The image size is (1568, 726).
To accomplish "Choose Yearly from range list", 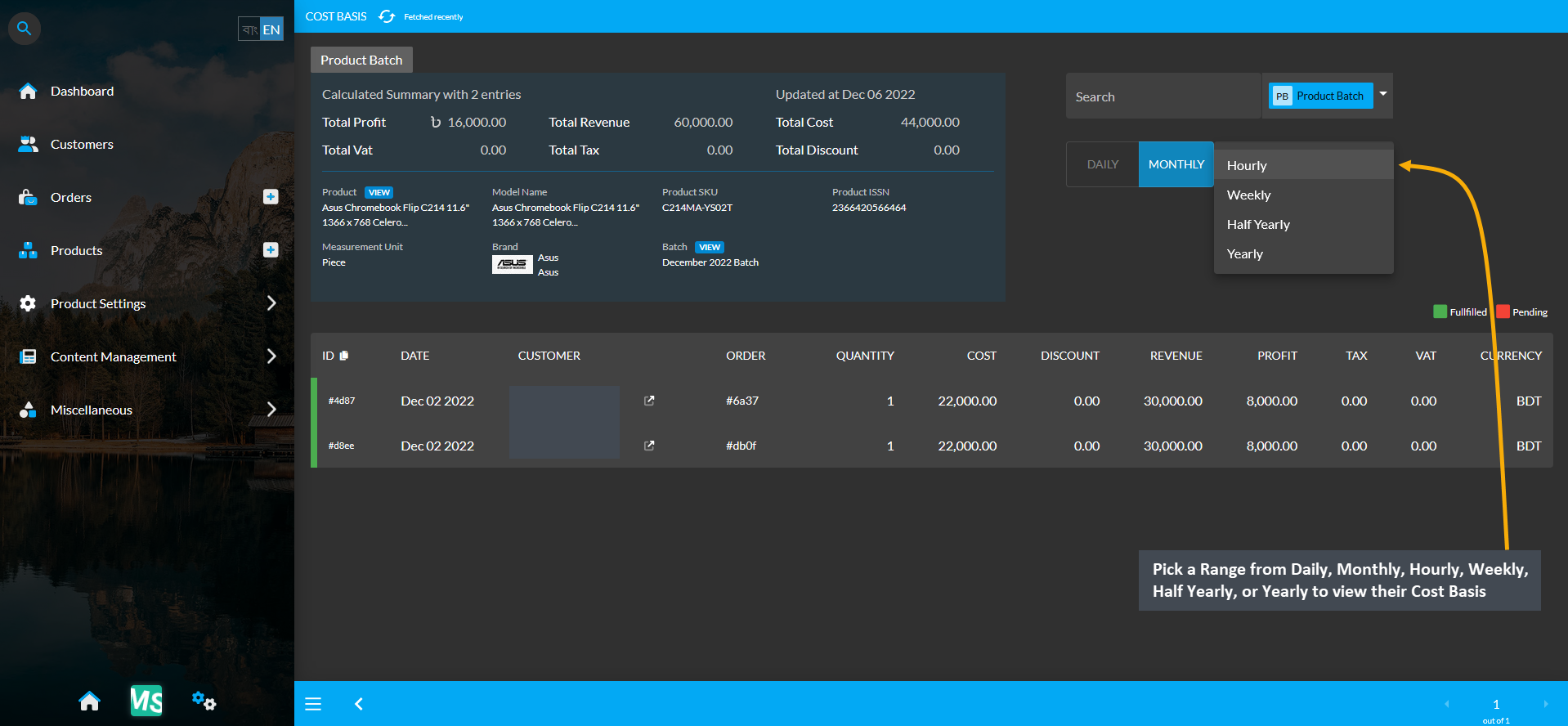I will pyautogui.click(x=1303, y=253).
